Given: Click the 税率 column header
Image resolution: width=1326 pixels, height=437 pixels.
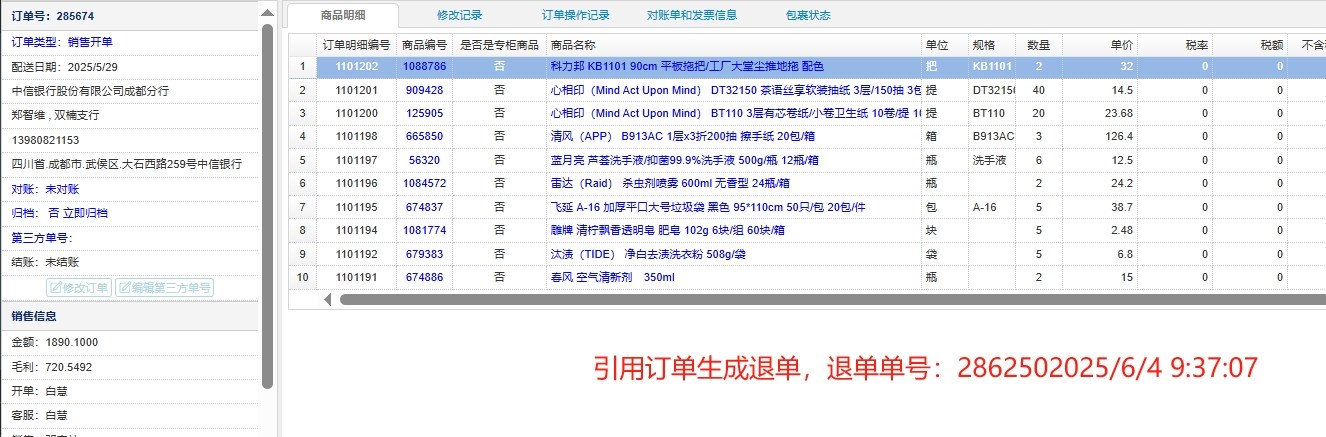Looking at the screenshot, I should (x=1175, y=45).
